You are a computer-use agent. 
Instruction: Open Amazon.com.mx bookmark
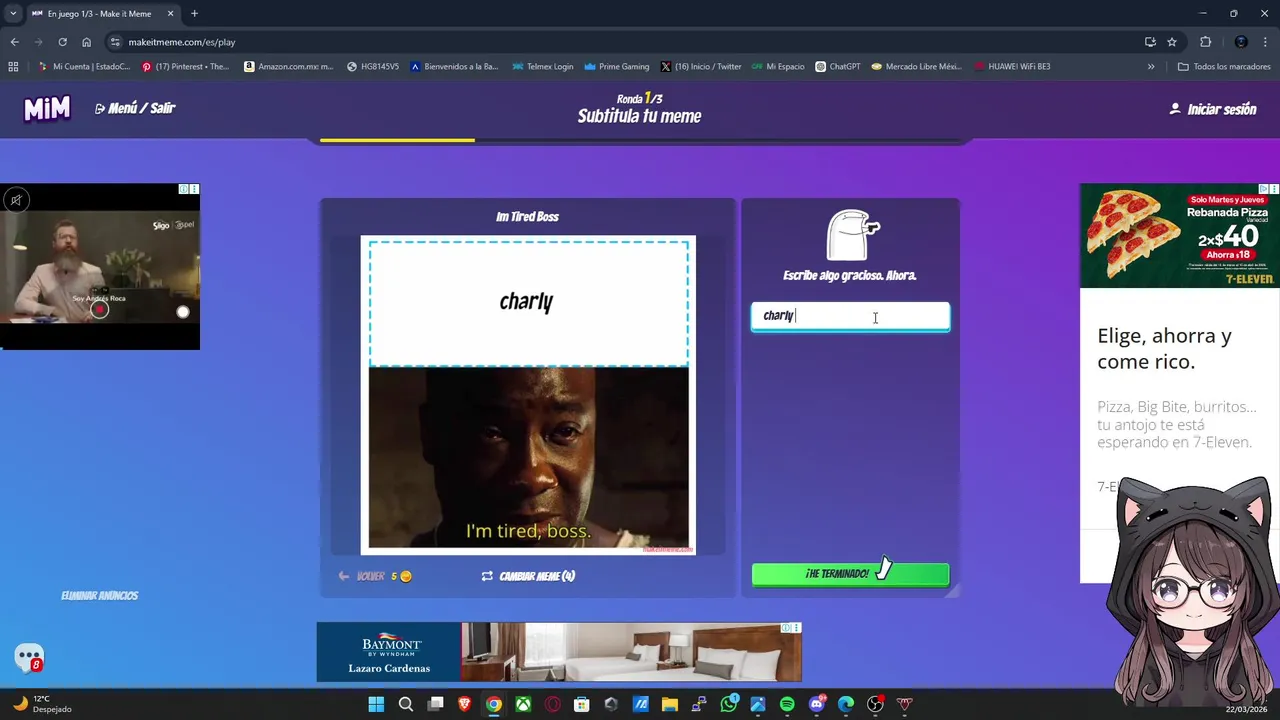point(289,67)
